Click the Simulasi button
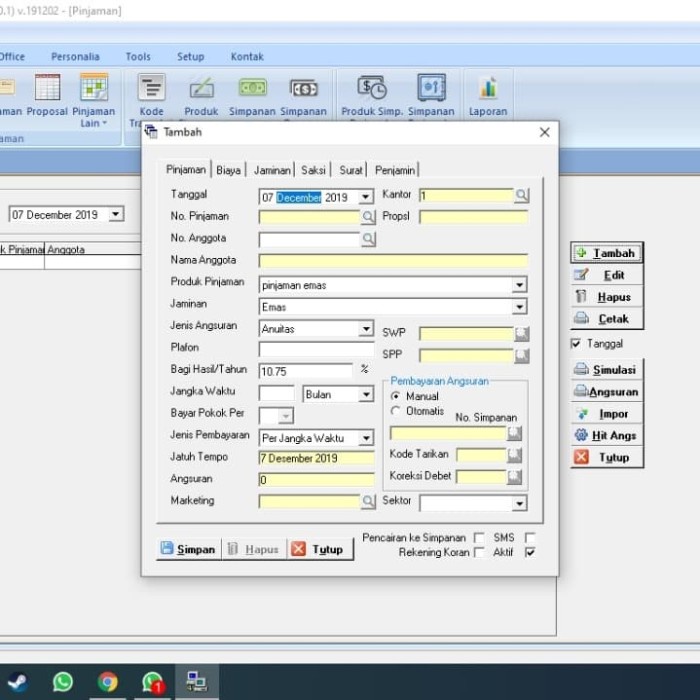Viewport: 700px width, 700px height. coord(607,370)
